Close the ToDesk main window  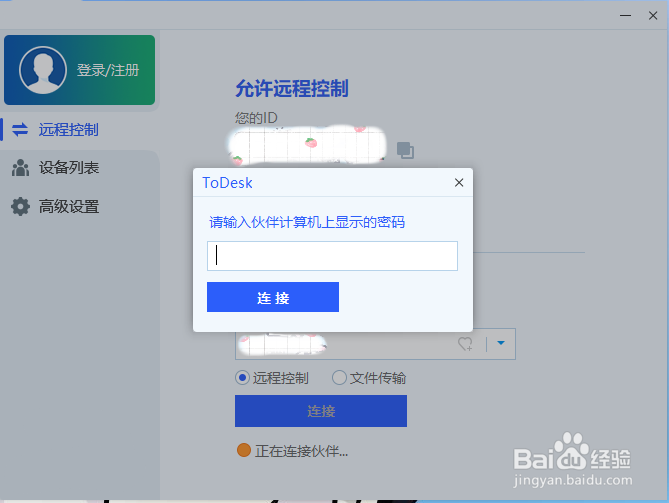(653, 15)
